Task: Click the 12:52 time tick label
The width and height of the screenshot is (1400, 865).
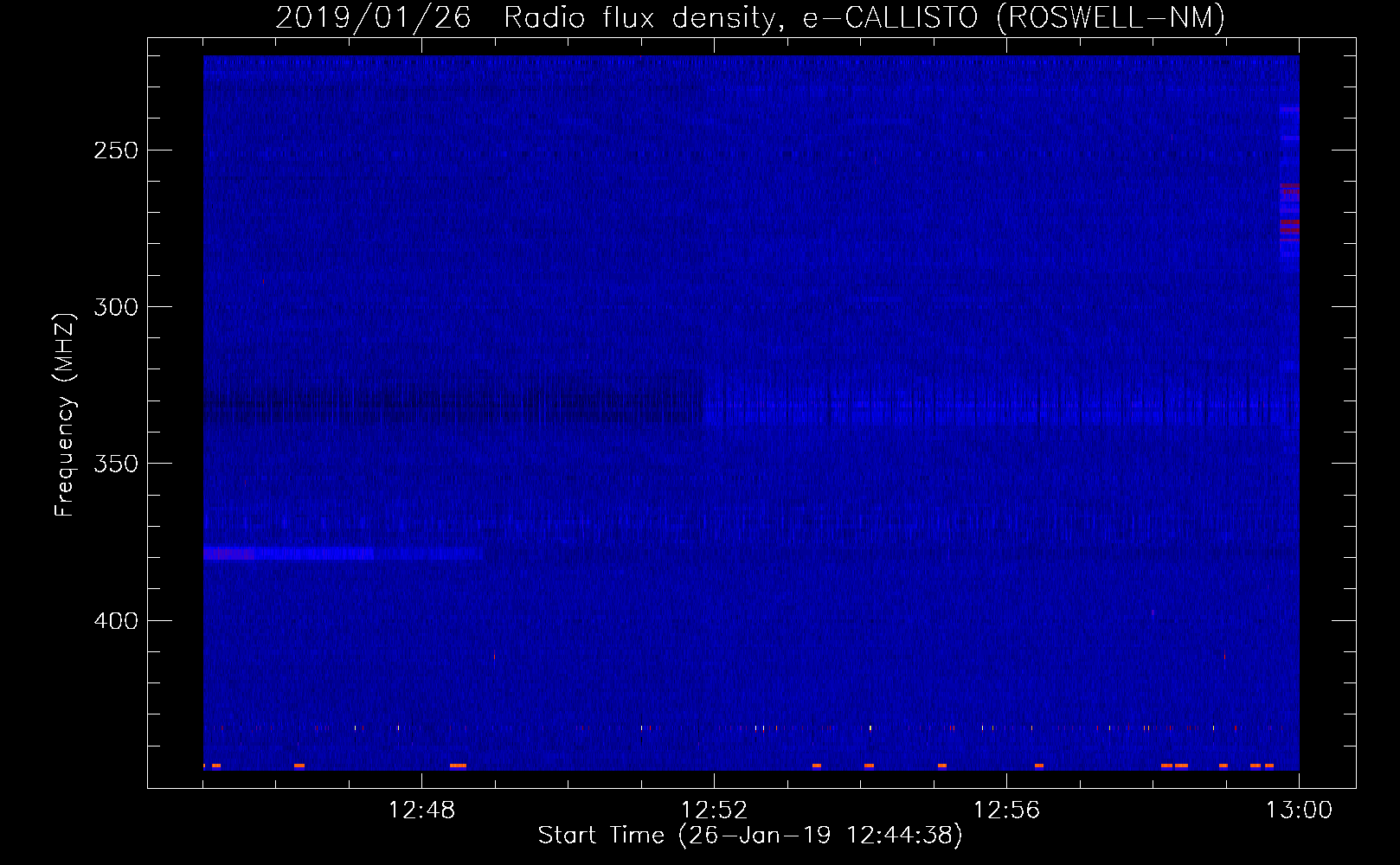Action: pos(714,811)
